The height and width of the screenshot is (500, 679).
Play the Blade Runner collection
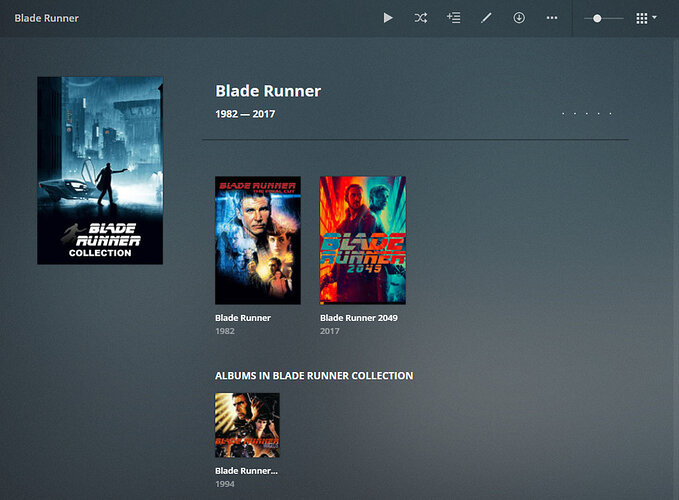tap(388, 18)
